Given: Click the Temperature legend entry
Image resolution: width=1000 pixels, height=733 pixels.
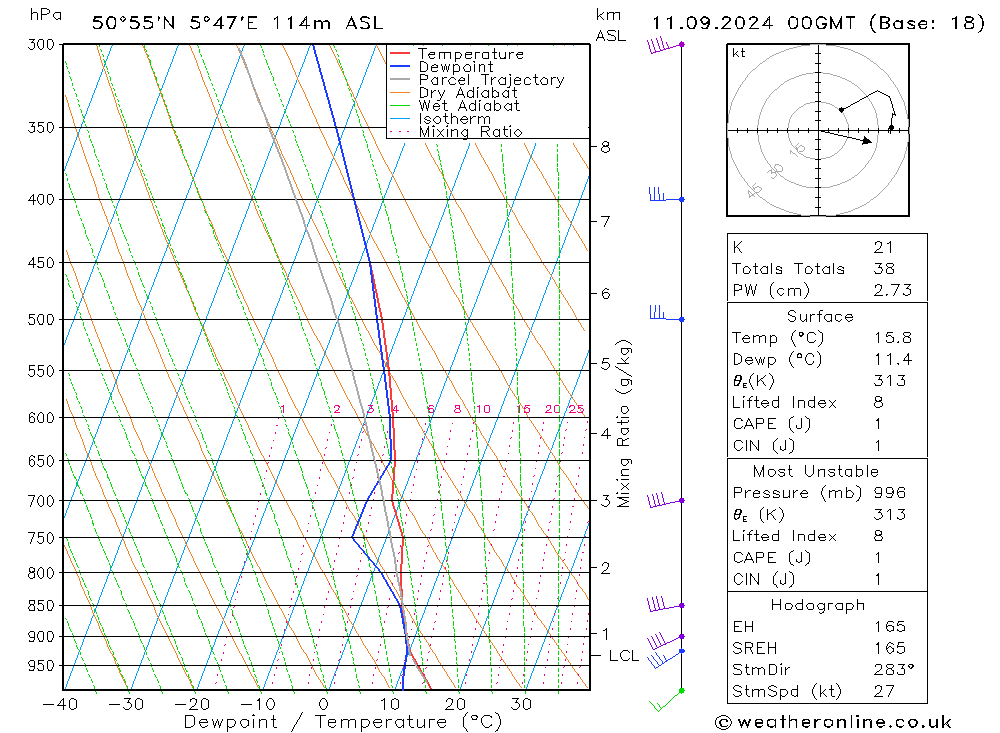Looking at the screenshot, I should [x=471, y=54].
